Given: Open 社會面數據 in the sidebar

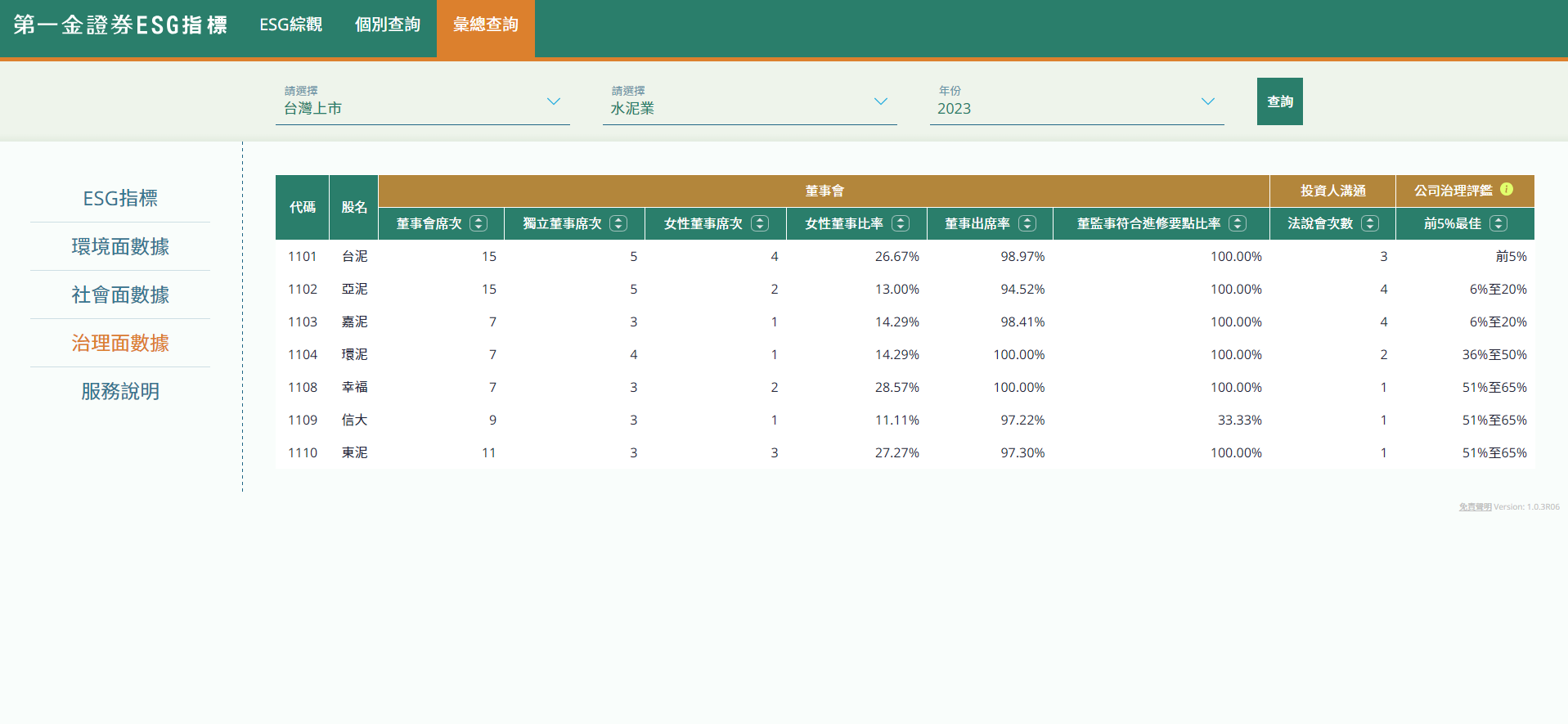Looking at the screenshot, I should tap(120, 295).
